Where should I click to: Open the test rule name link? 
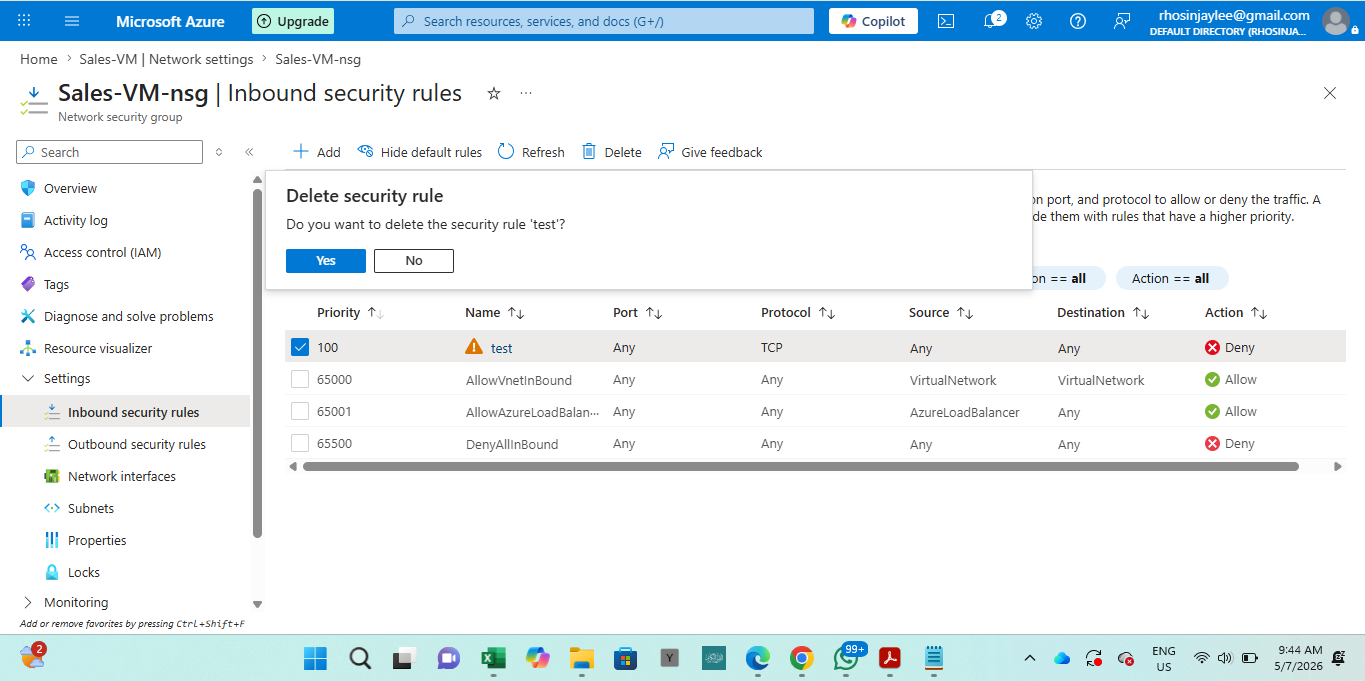[502, 348]
